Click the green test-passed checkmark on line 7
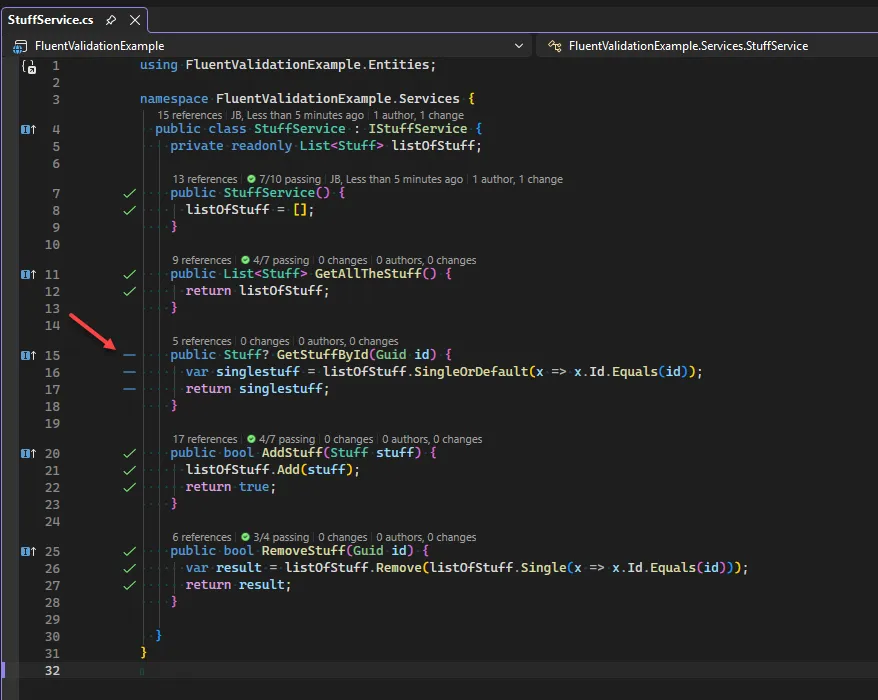 pyautogui.click(x=128, y=193)
